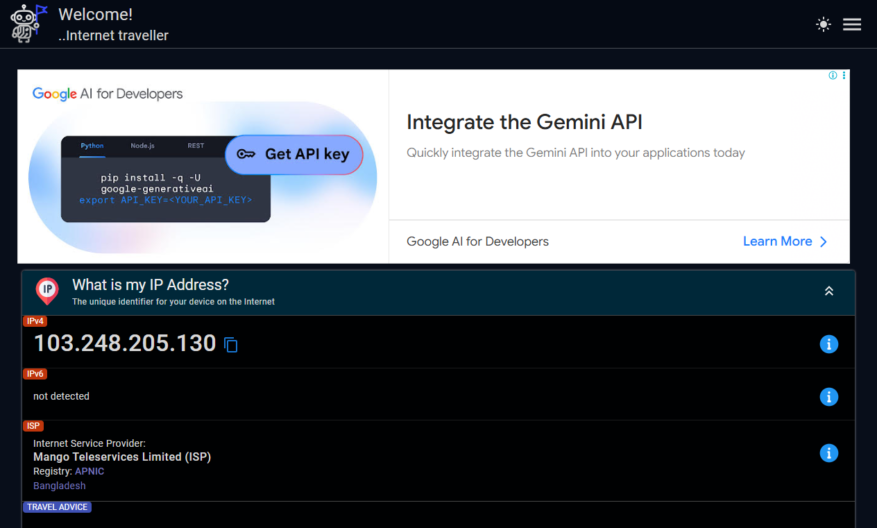Click the ISP label badge

coord(33,426)
